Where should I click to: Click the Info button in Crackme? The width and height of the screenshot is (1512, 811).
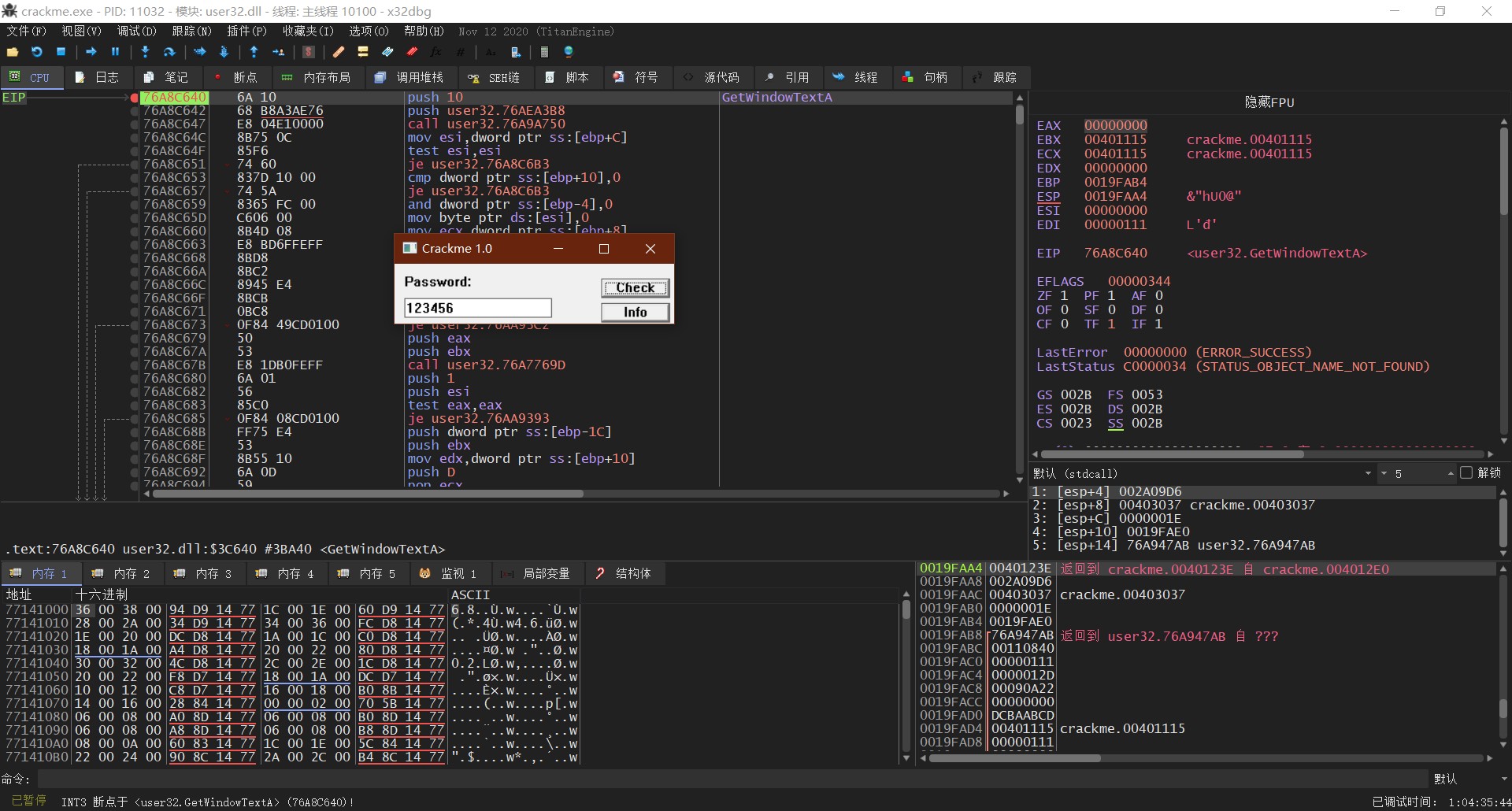[635, 313]
